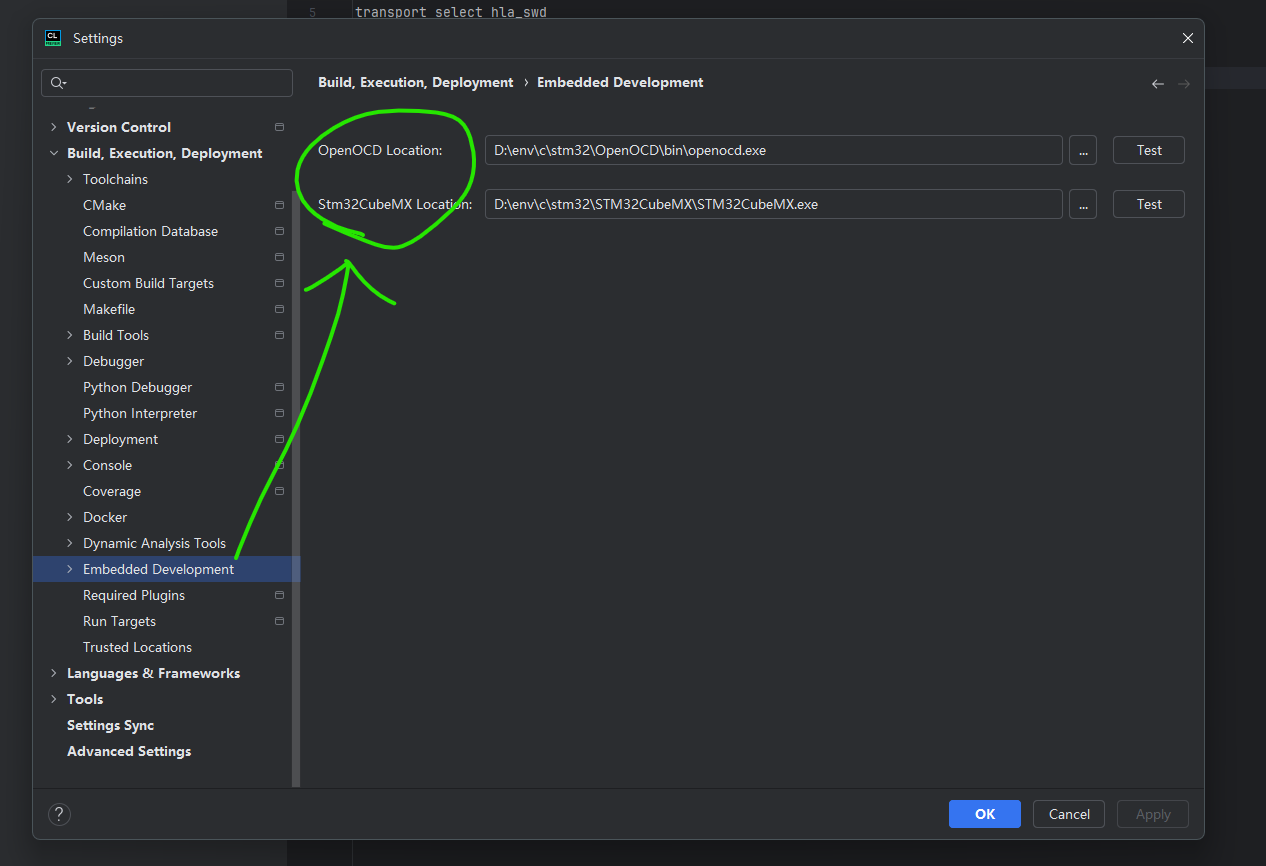This screenshot has width=1266, height=866.
Task: Click the Apply button
Action: point(1153,814)
